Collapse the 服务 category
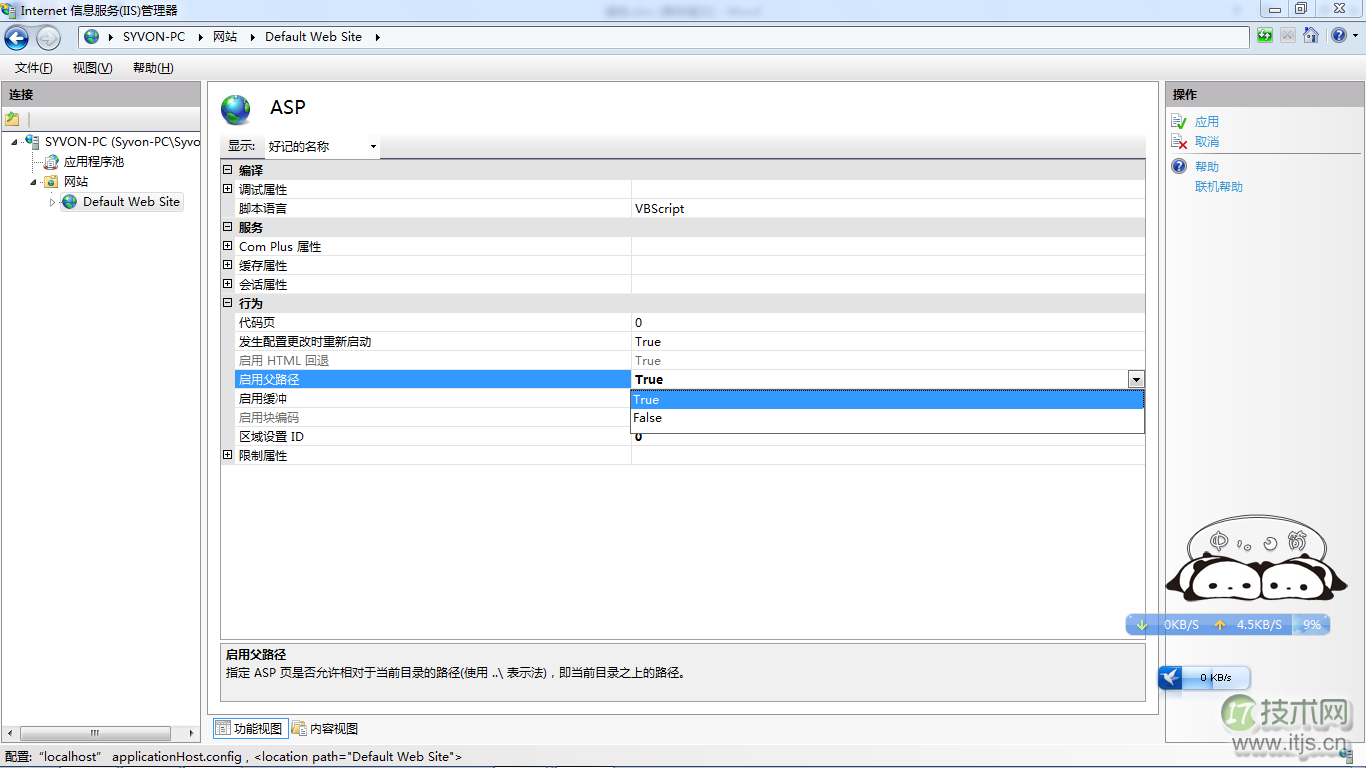The width and height of the screenshot is (1366, 768). 228,227
